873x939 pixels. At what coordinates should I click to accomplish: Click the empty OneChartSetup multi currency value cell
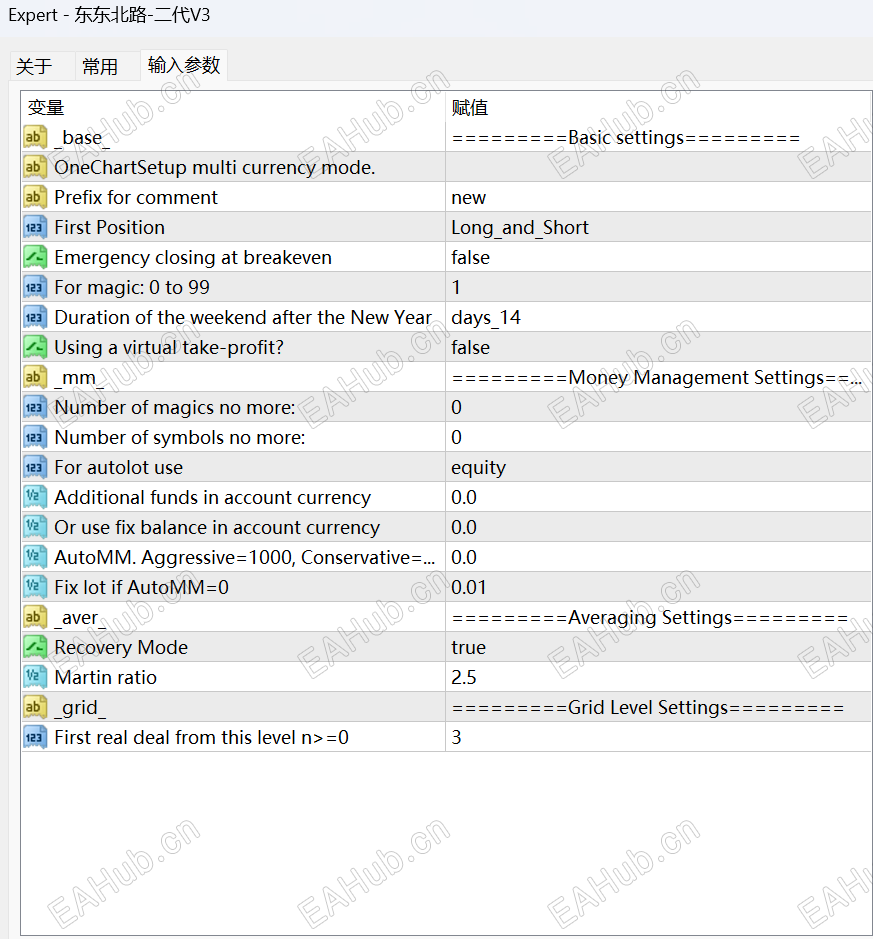click(x=659, y=167)
